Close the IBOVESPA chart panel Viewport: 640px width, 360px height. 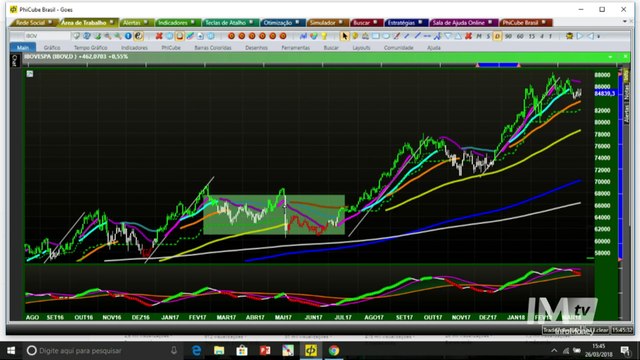[625, 57]
